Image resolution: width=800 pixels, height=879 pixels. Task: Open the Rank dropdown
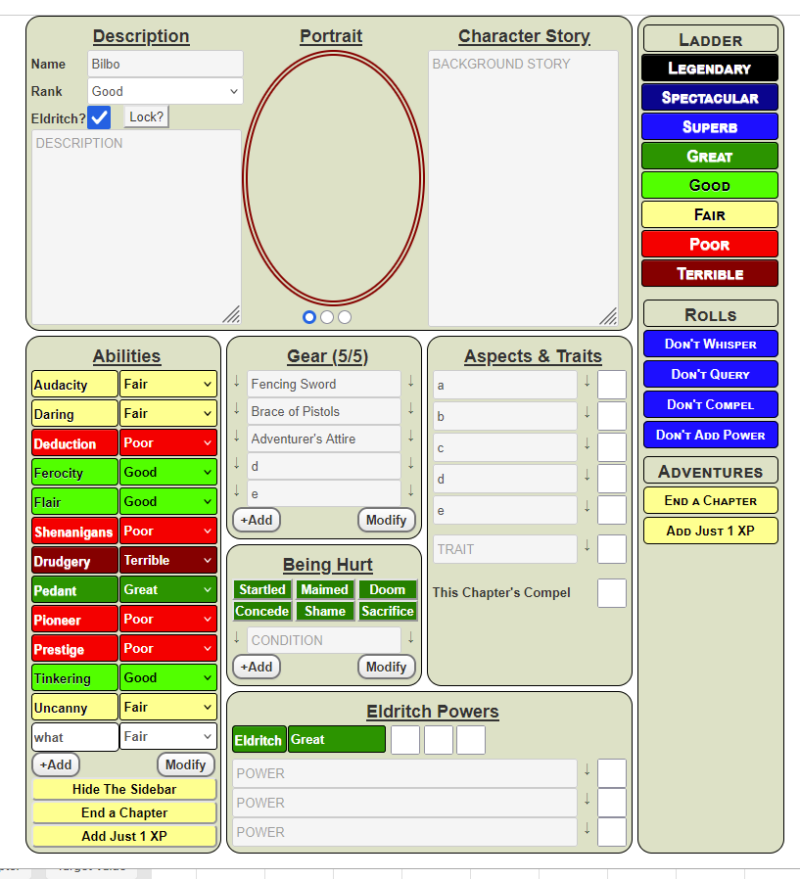coord(165,91)
